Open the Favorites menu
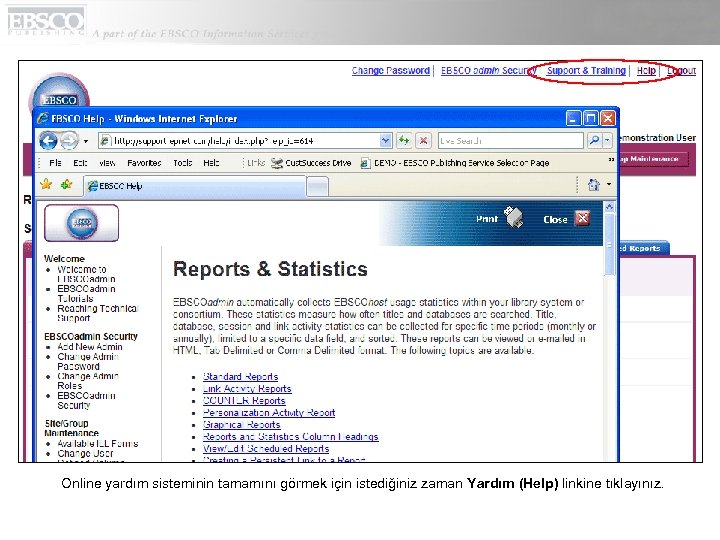Image resolution: width=720 pixels, height=540 pixels. [144, 163]
